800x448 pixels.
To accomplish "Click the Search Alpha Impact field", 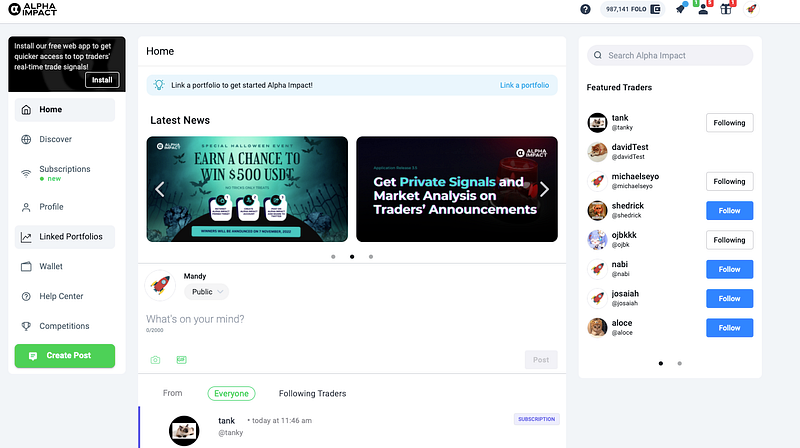I will click(670, 55).
